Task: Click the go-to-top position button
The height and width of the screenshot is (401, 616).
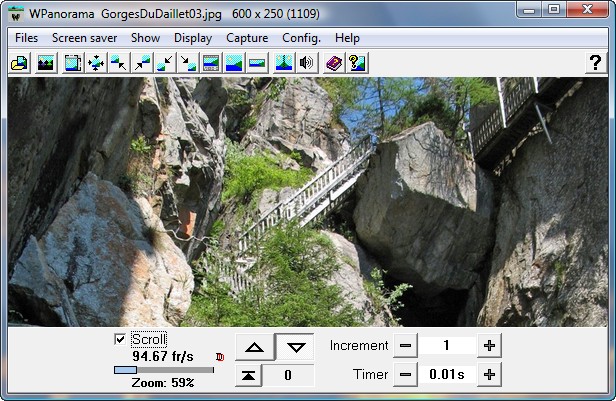Action: (248, 375)
